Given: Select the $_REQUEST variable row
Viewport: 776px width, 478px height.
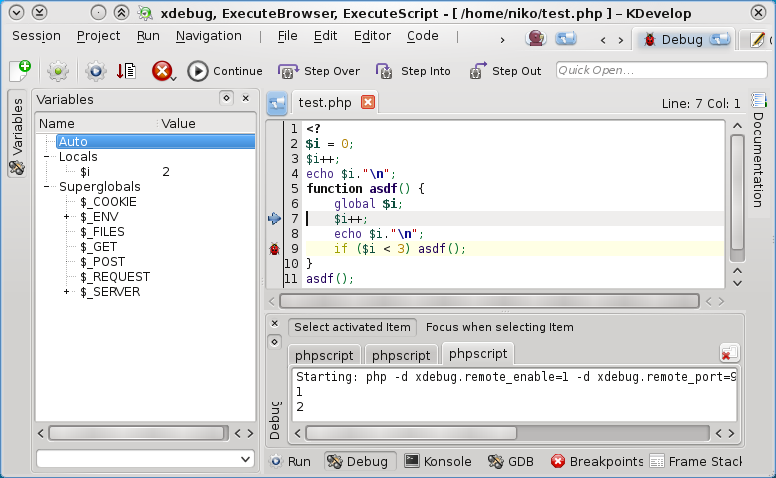Looking at the screenshot, I should point(115,277).
